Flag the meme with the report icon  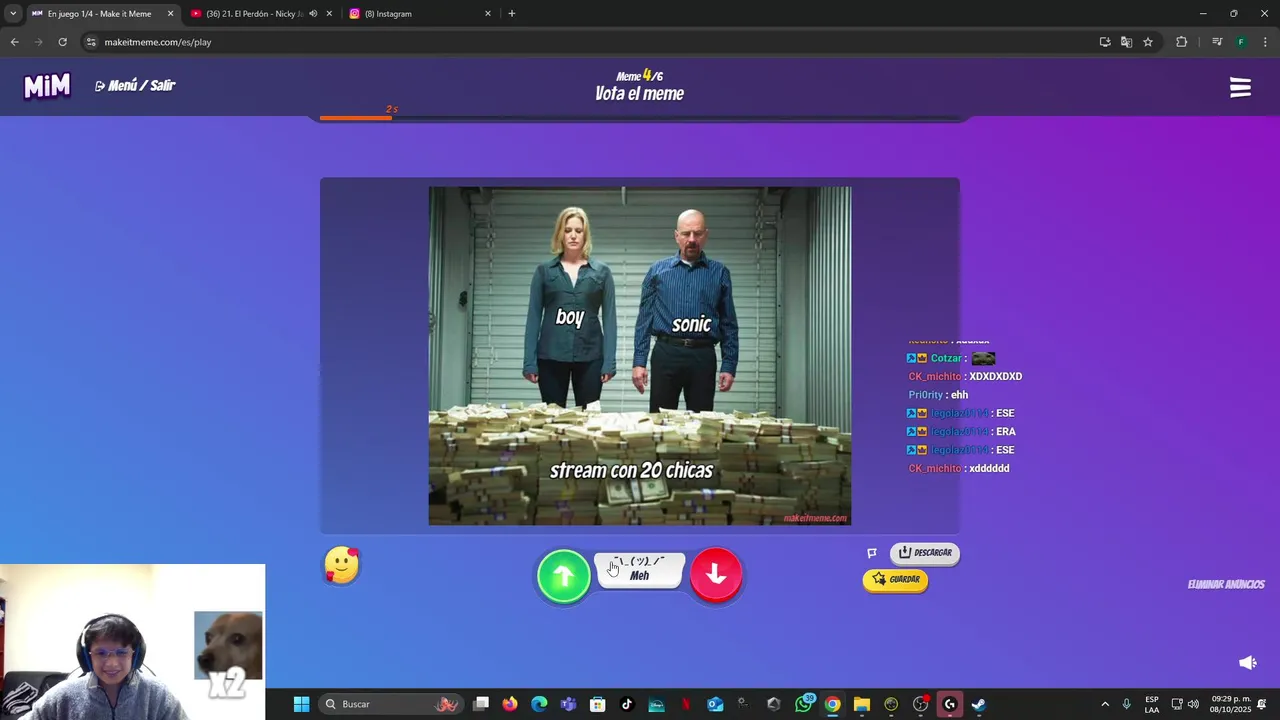(x=872, y=553)
